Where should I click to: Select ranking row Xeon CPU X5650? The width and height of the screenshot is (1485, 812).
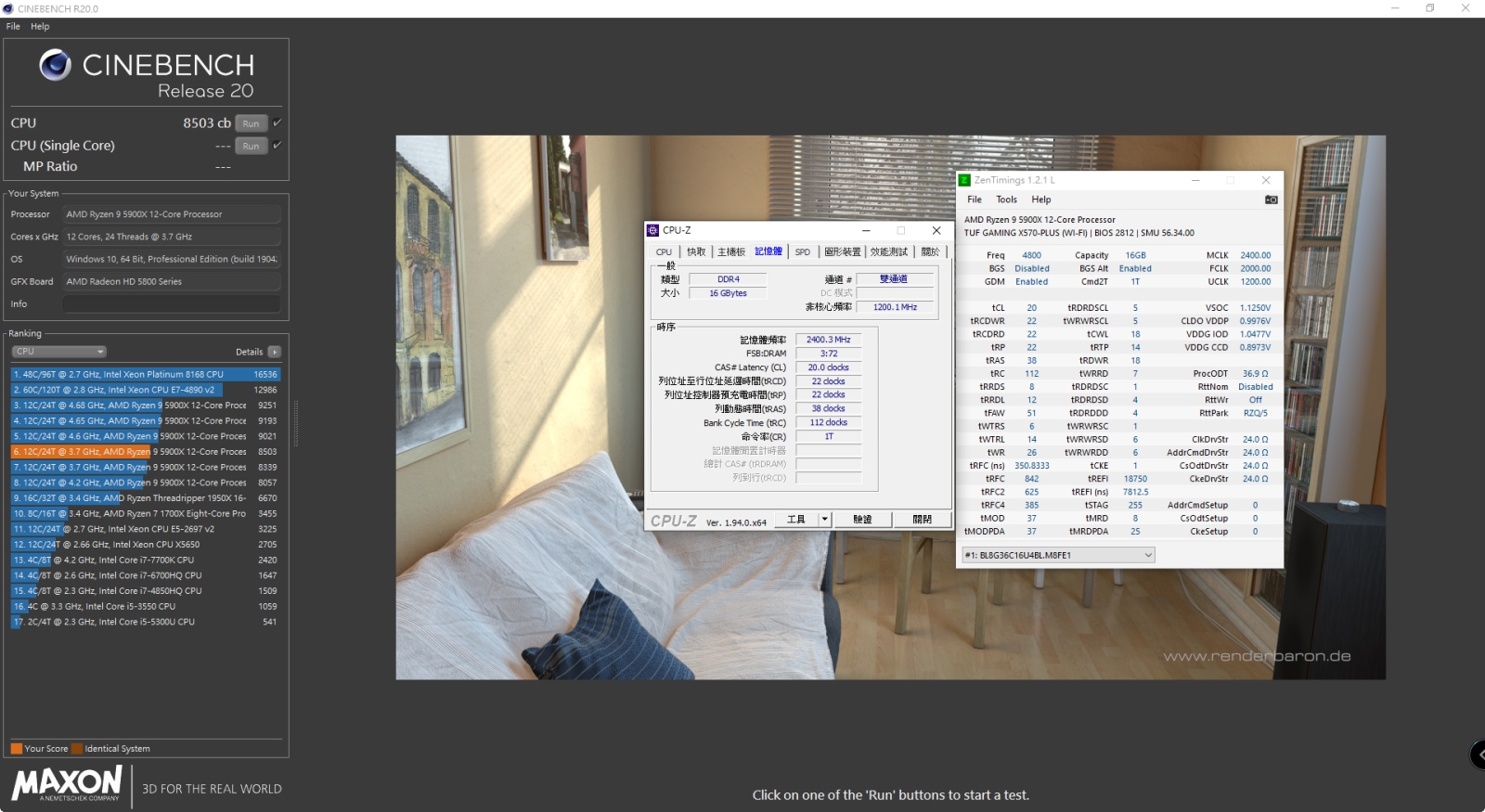click(x=145, y=545)
